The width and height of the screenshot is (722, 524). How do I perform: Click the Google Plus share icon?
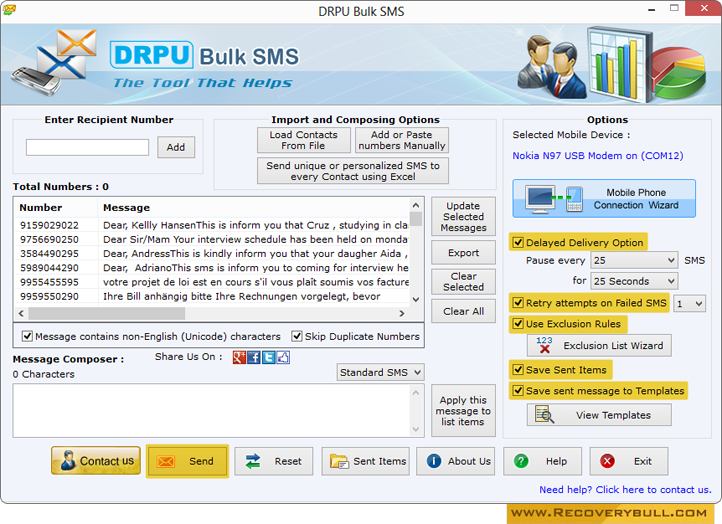click(239, 357)
